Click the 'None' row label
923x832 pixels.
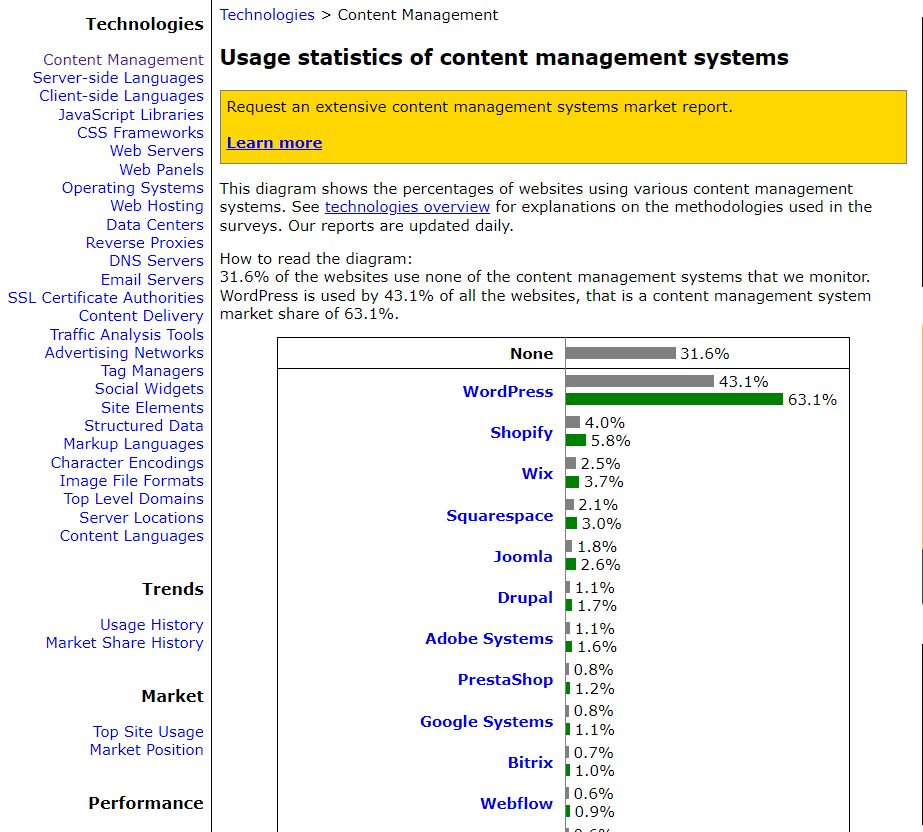532,354
